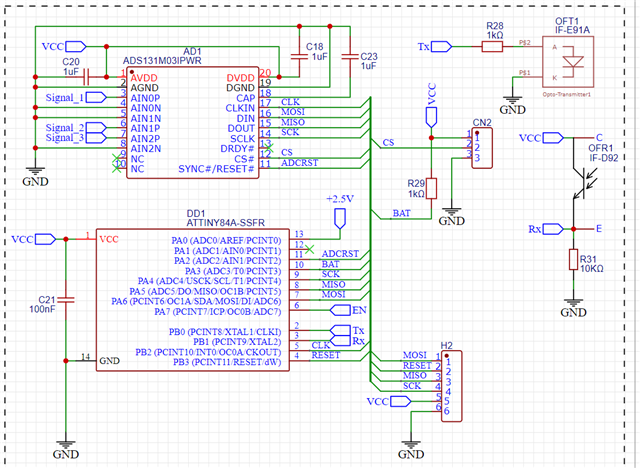Click the PB3 (PCINT11/RESET/dW) pin name
Viewport: 640px width, 468px height.
click(x=227, y=362)
